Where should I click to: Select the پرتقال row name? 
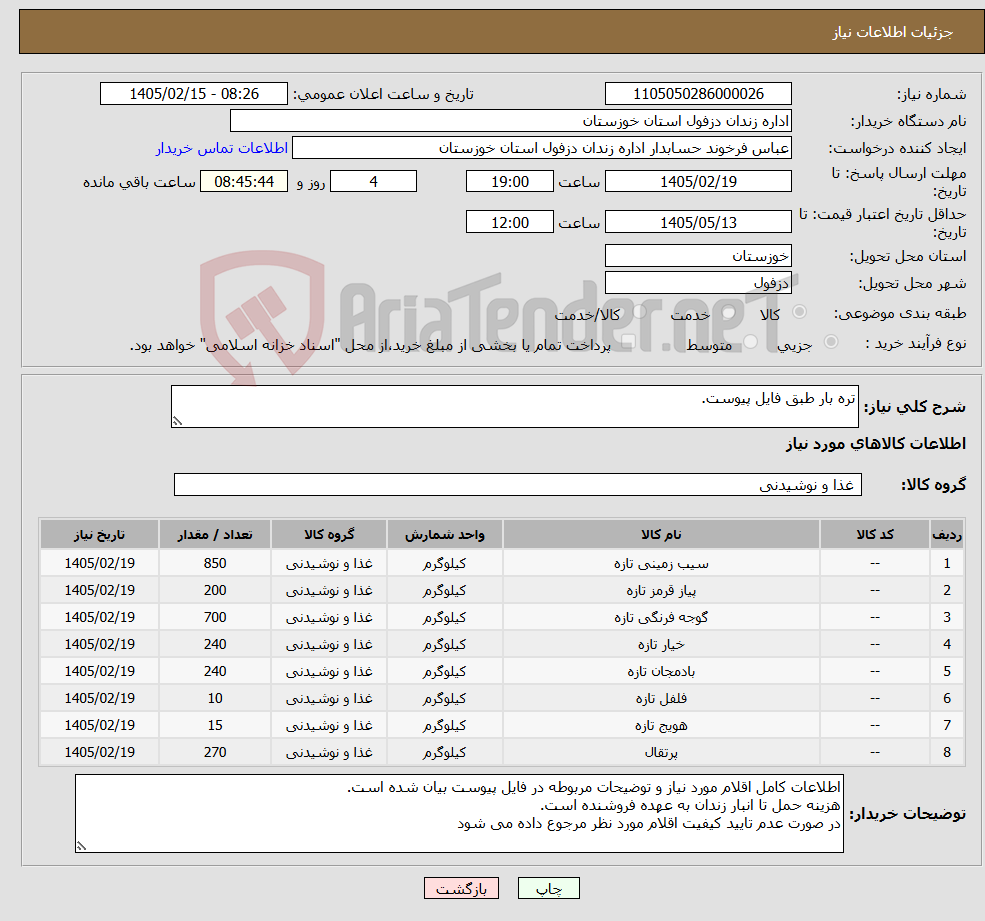click(x=661, y=753)
